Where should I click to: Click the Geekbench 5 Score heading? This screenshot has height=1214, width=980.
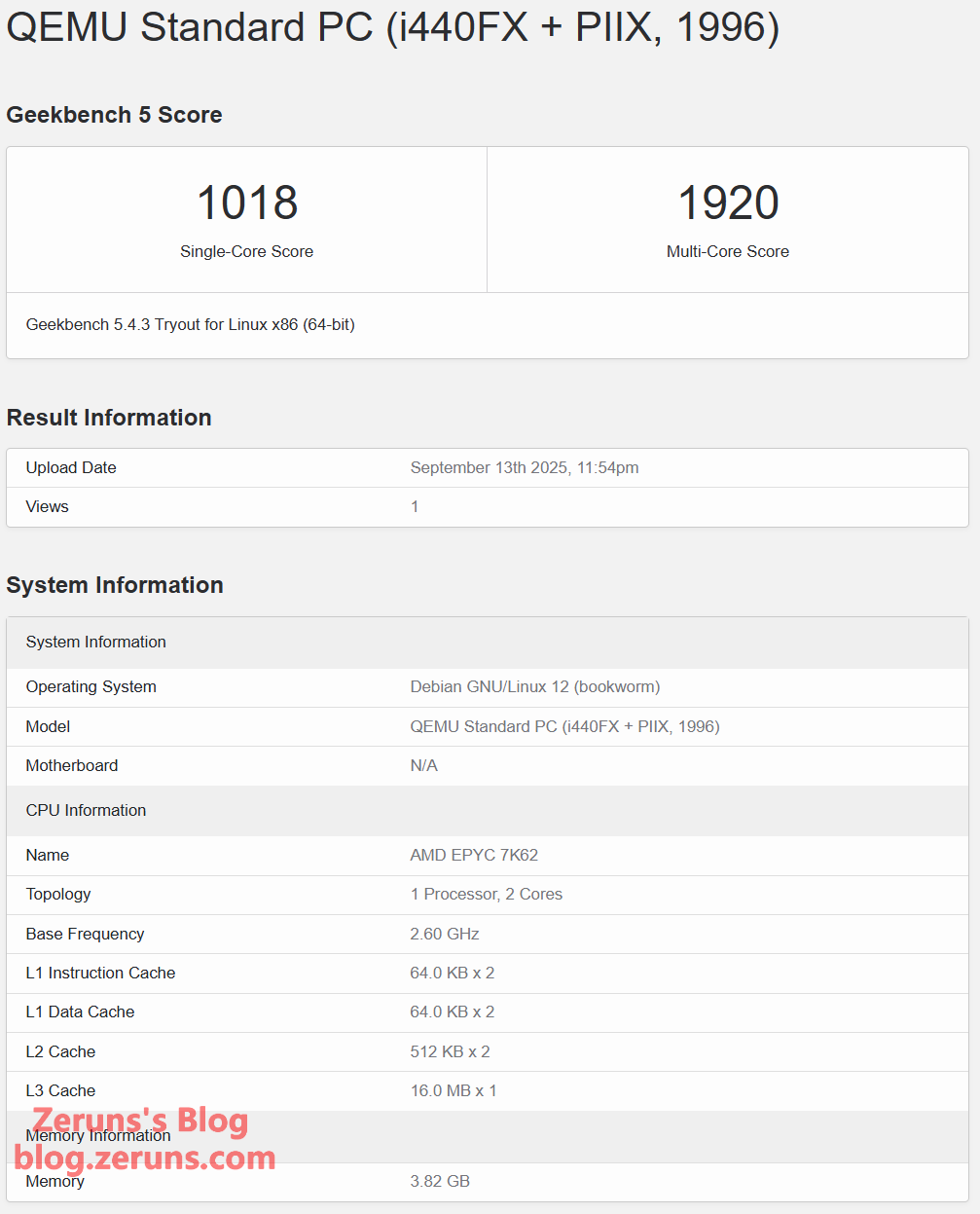point(114,115)
